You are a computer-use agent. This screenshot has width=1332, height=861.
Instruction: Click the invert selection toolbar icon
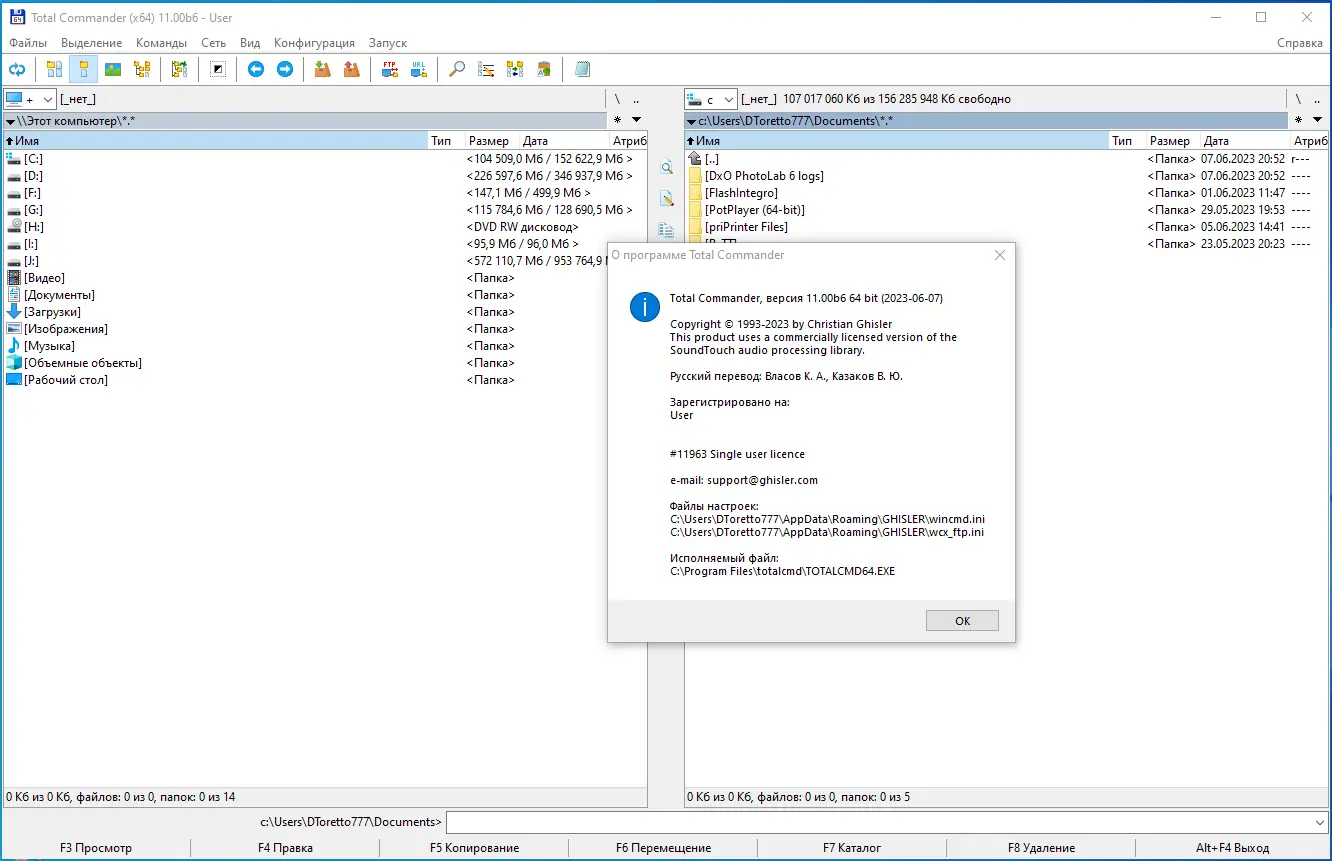217,69
